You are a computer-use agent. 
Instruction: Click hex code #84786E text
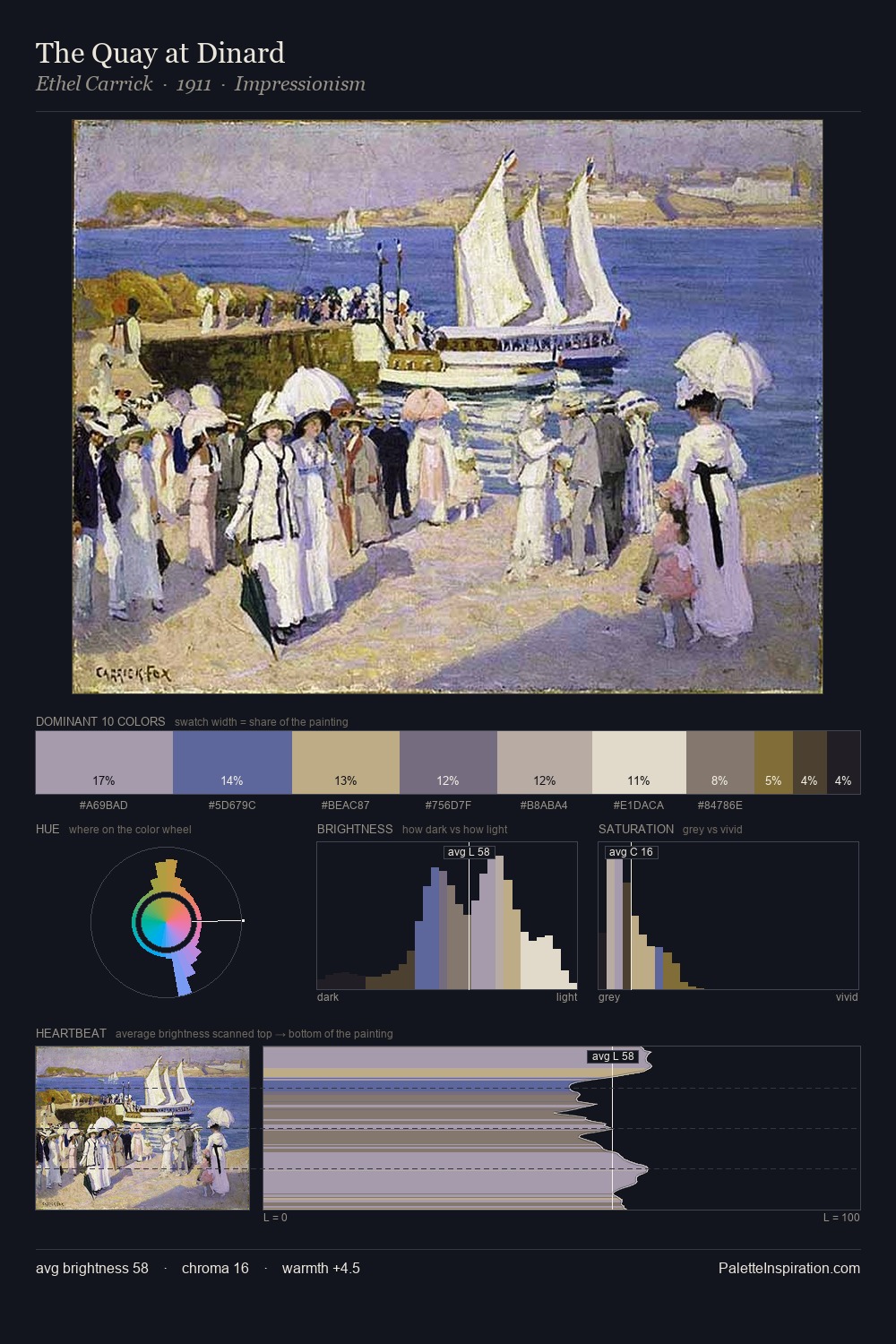(x=720, y=806)
